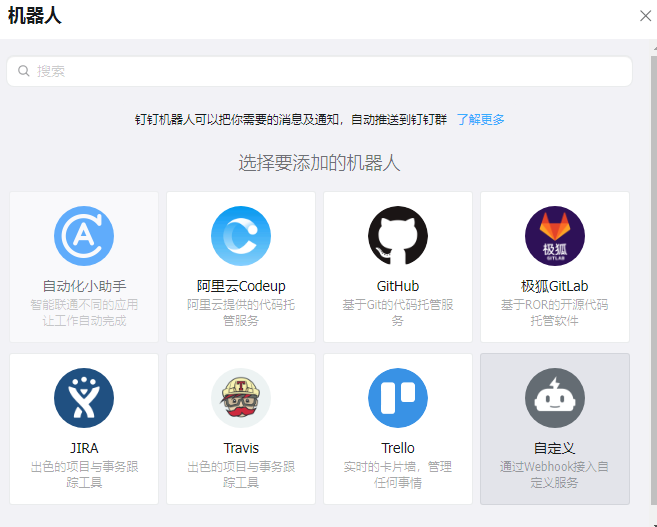This screenshot has width=657, height=527.
Task: Click JIRA's description 出色的项目与事务跟踪工具
Action: click(84, 475)
